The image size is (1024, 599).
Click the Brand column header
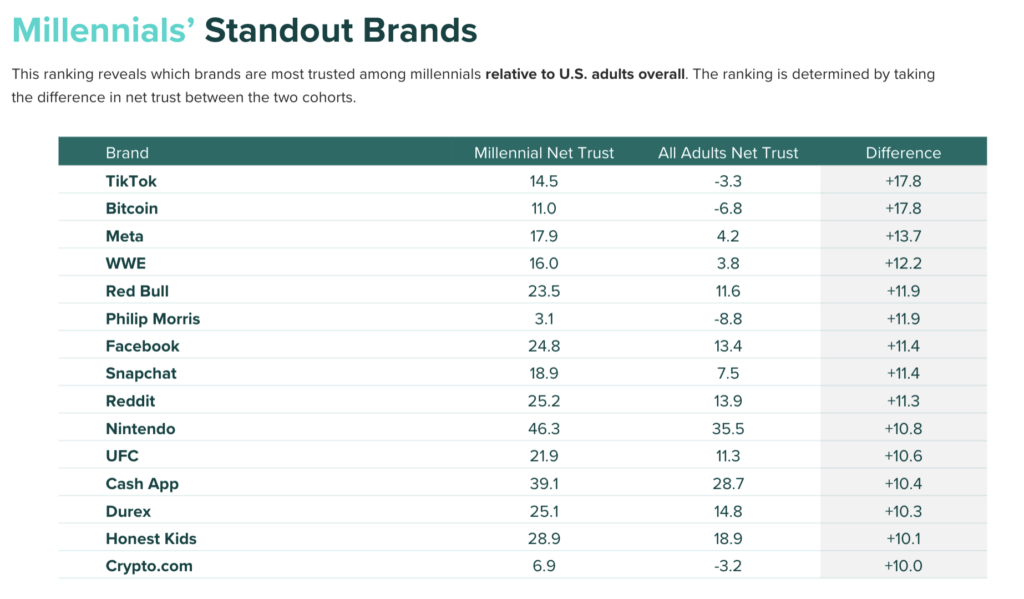click(x=127, y=153)
